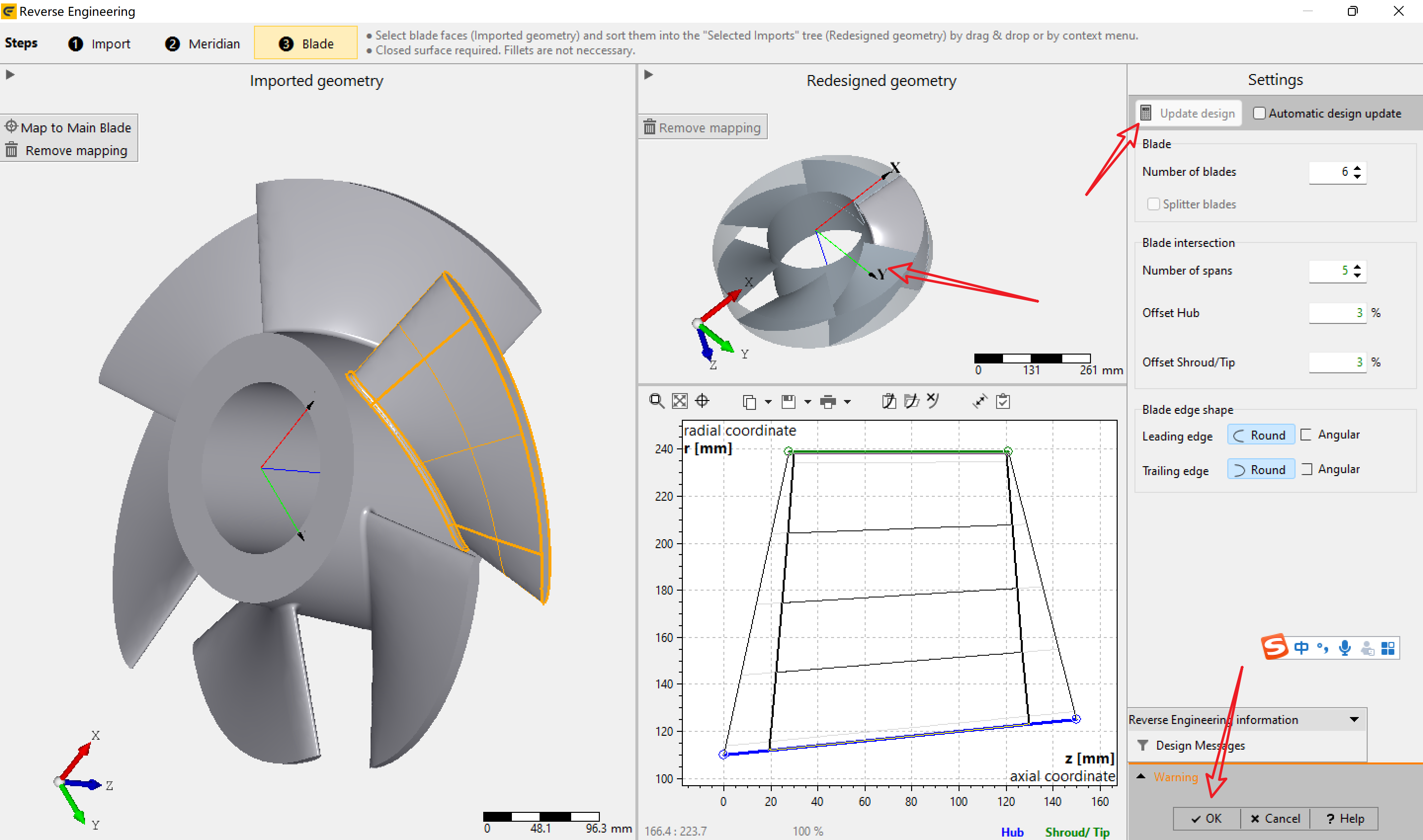
Task: Click the remove curve icon
Action: pyautogui.click(x=933, y=401)
